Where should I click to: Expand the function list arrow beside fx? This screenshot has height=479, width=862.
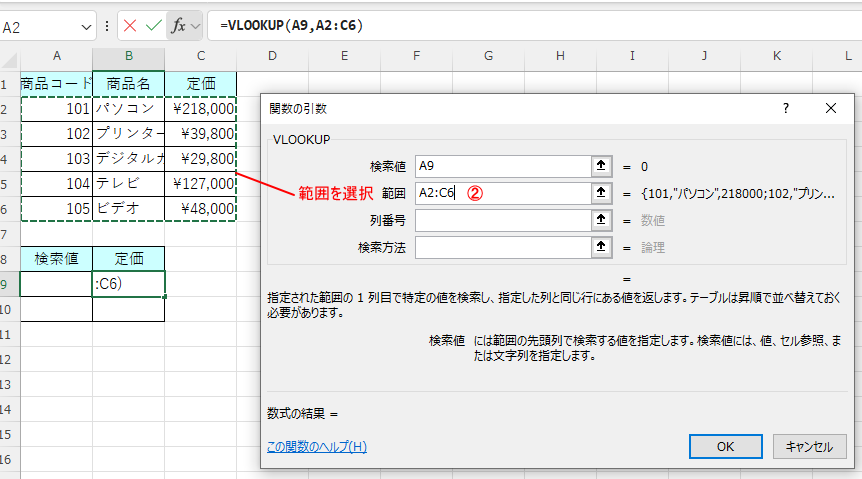[196, 26]
